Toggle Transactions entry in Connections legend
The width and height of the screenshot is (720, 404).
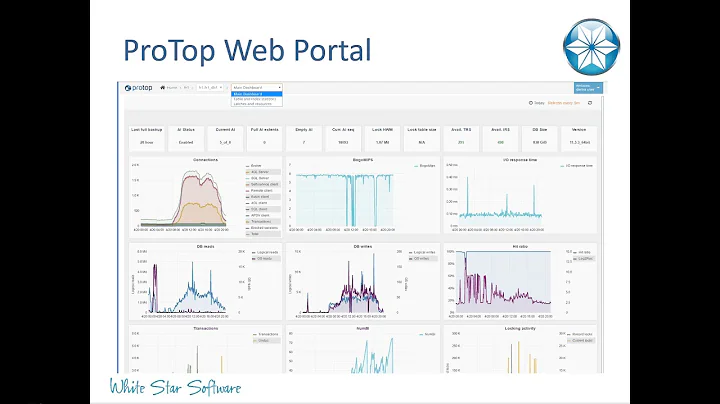coord(263,221)
